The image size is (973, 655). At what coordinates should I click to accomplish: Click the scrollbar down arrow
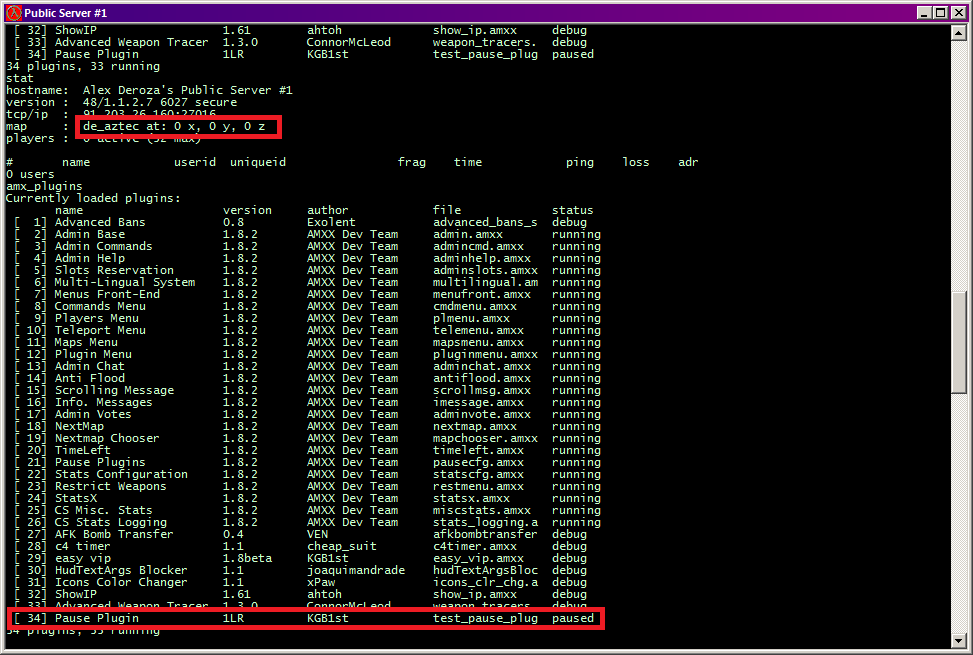959,641
